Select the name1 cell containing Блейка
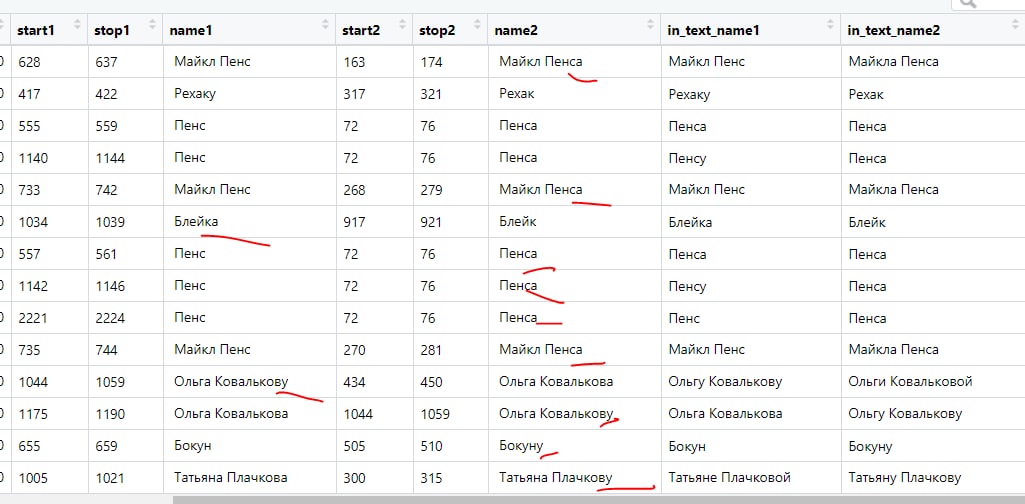1025x504 pixels. click(196, 222)
